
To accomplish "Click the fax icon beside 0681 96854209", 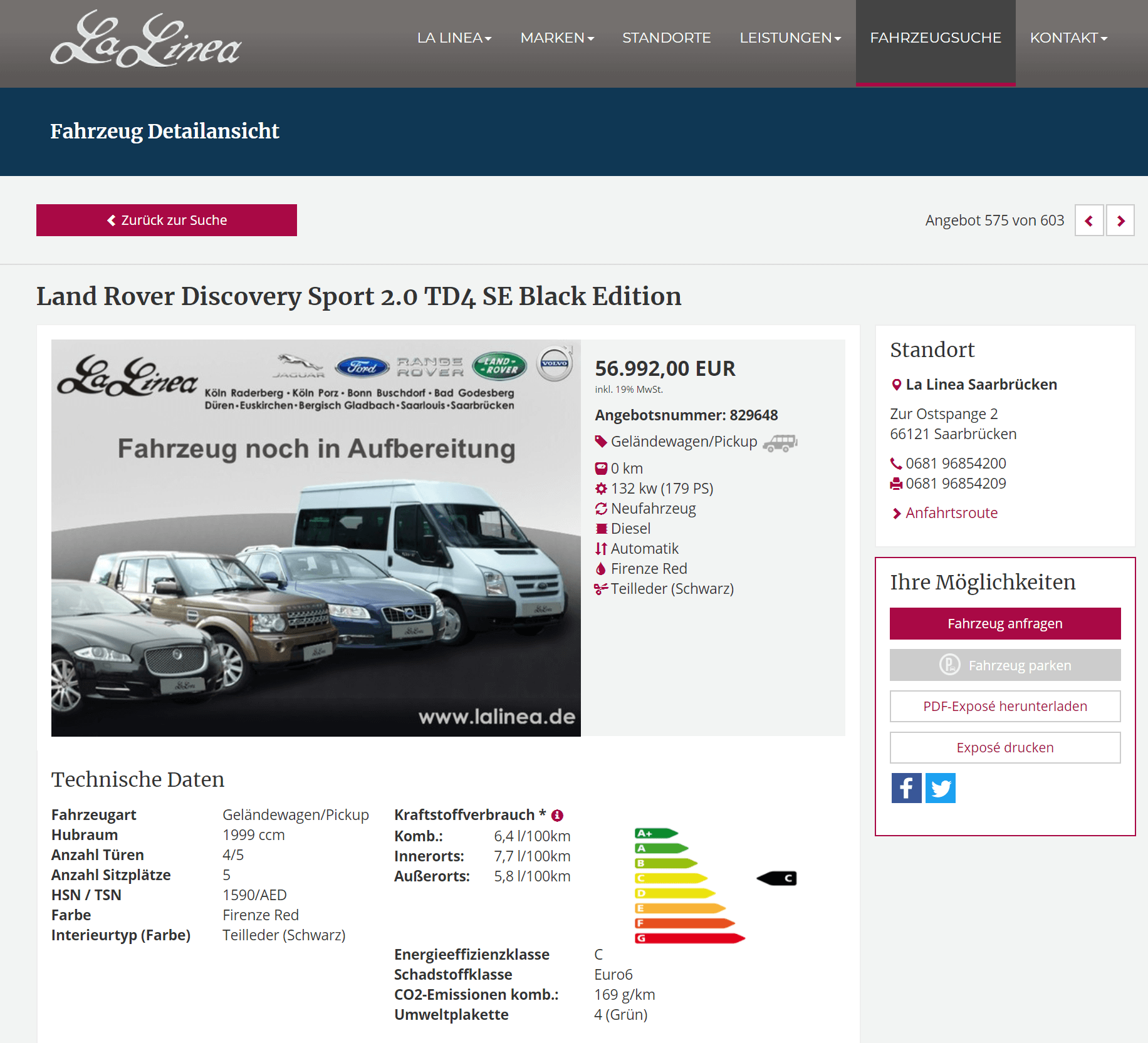I will click(896, 484).
